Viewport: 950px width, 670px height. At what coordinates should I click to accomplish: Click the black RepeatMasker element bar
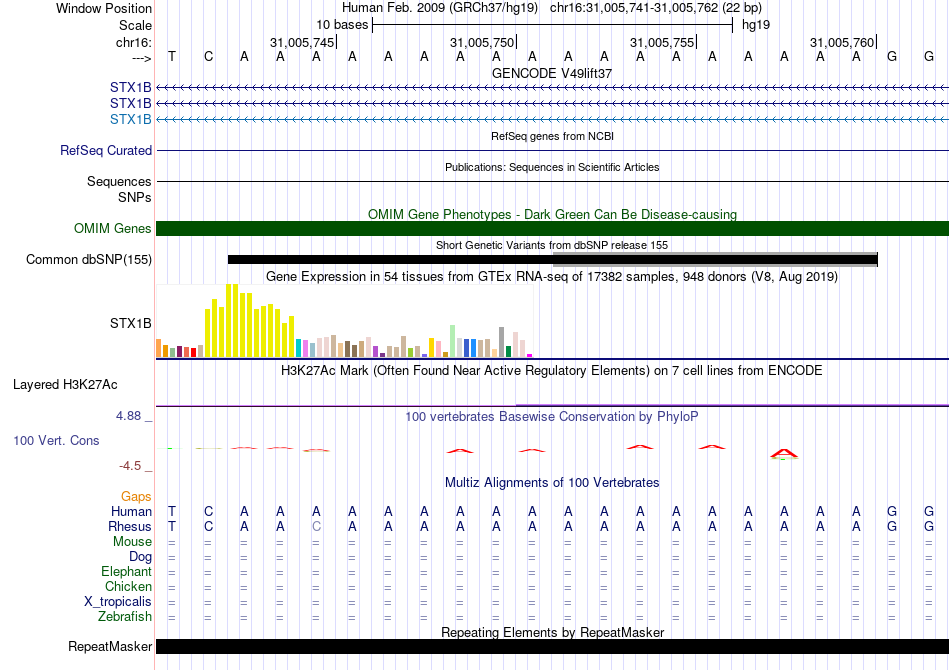[552, 647]
